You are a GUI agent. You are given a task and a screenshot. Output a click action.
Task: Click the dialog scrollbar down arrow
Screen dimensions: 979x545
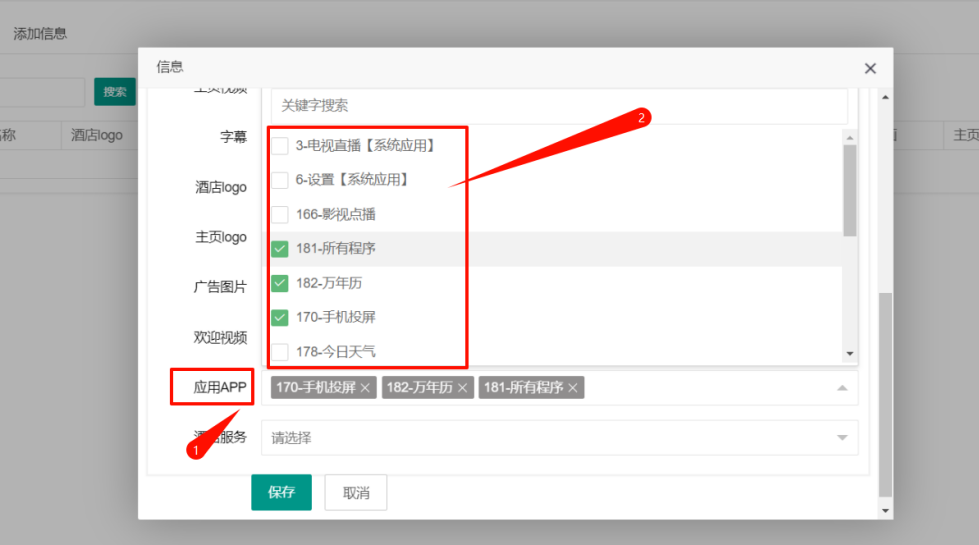(885, 511)
